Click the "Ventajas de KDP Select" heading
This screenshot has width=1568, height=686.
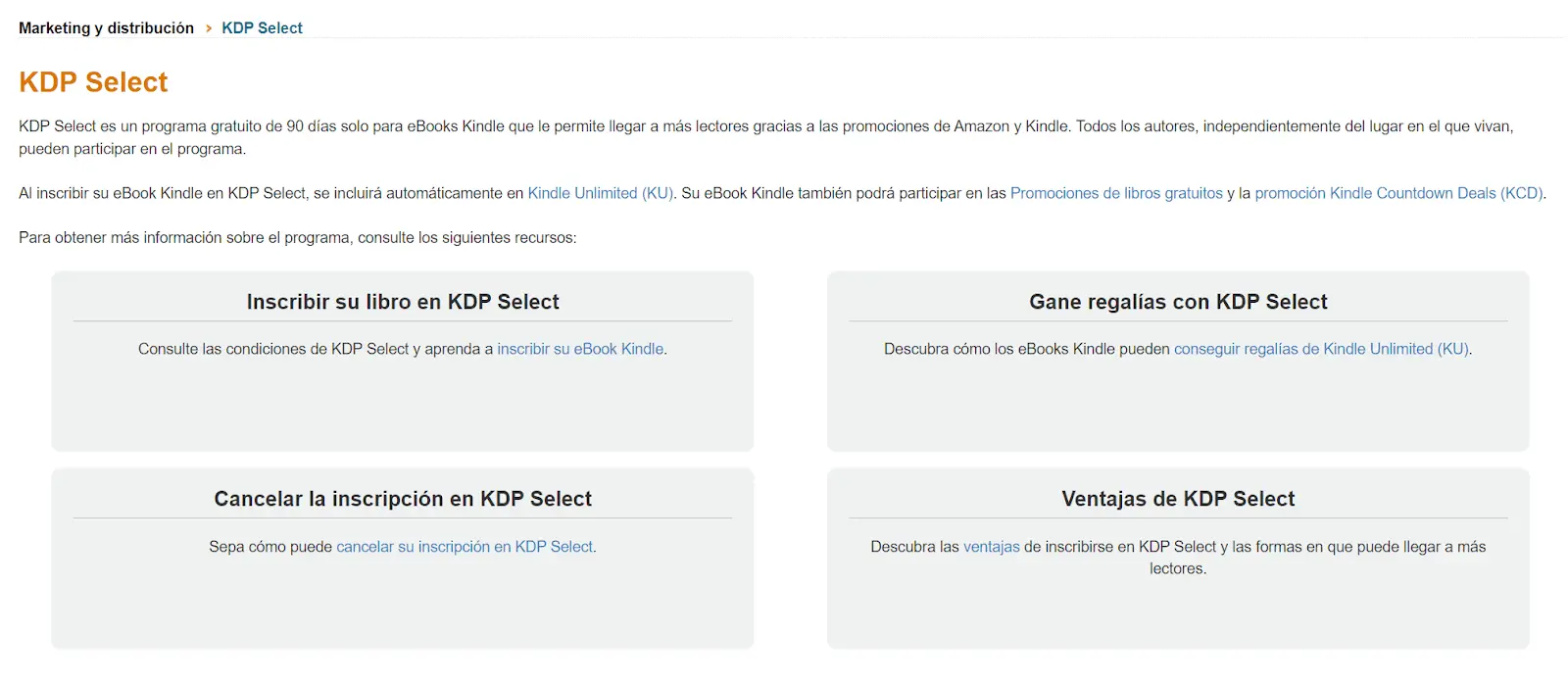click(1178, 498)
